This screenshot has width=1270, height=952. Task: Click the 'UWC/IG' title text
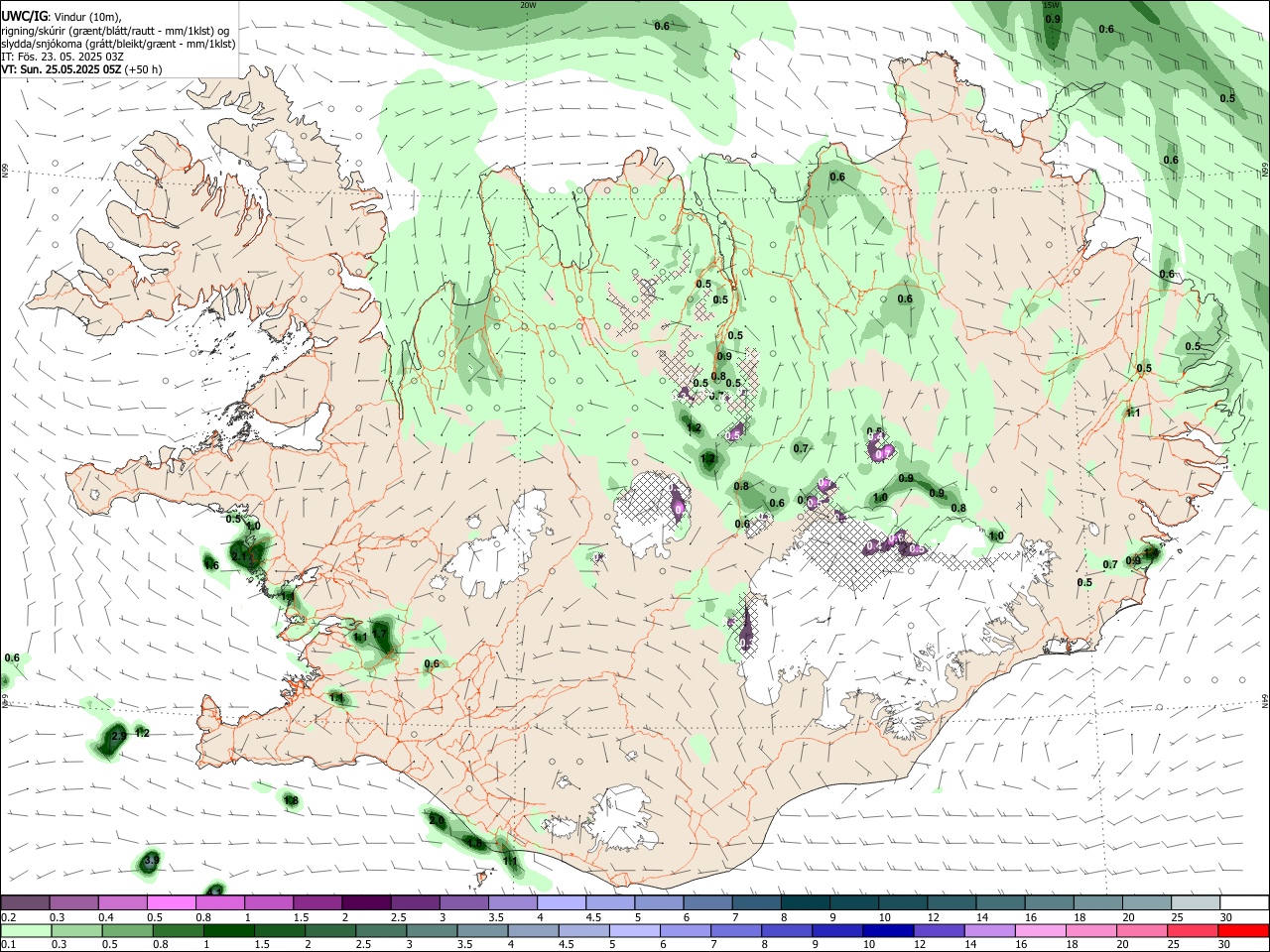click(x=24, y=15)
